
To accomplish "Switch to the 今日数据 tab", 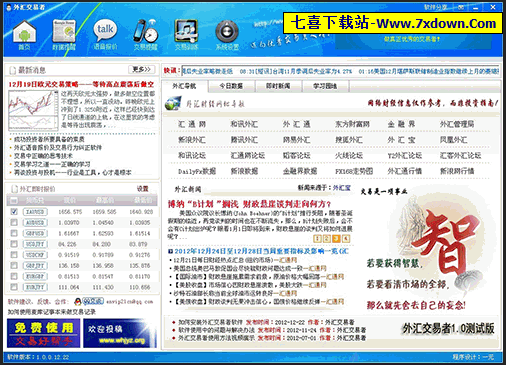I will click(231, 86).
